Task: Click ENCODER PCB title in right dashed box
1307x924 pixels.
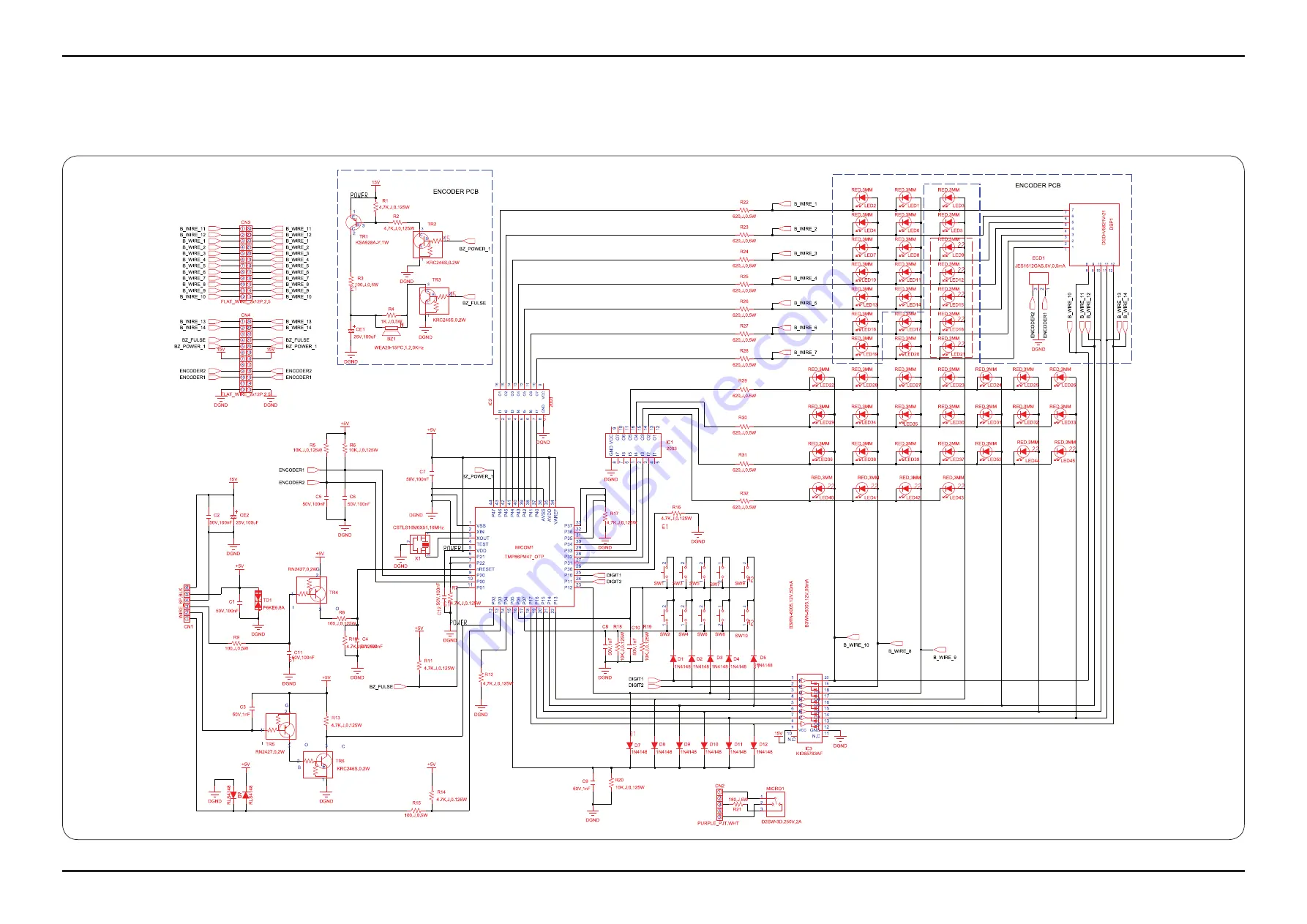Action: (x=1037, y=185)
